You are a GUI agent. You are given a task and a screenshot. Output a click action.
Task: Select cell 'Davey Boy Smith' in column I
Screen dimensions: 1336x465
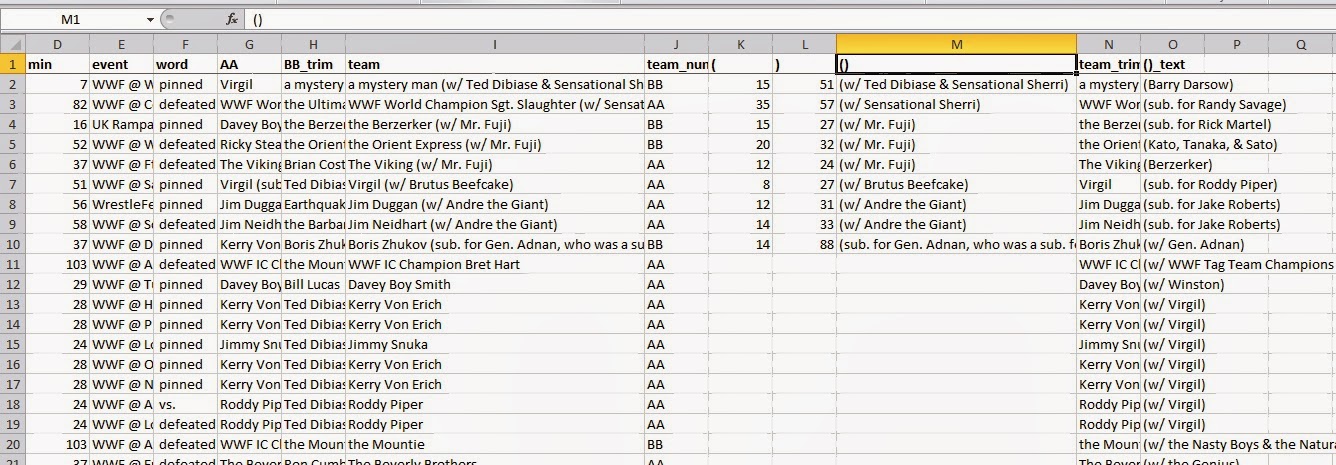pos(495,284)
